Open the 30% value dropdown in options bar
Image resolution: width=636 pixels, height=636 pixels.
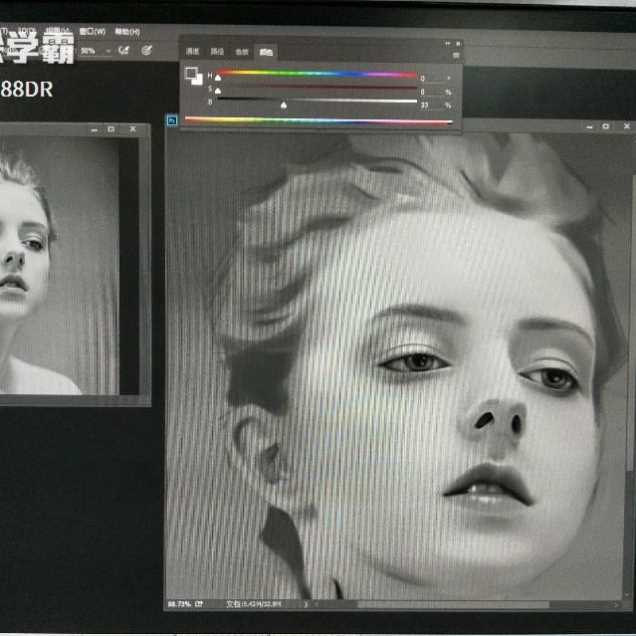96,51
